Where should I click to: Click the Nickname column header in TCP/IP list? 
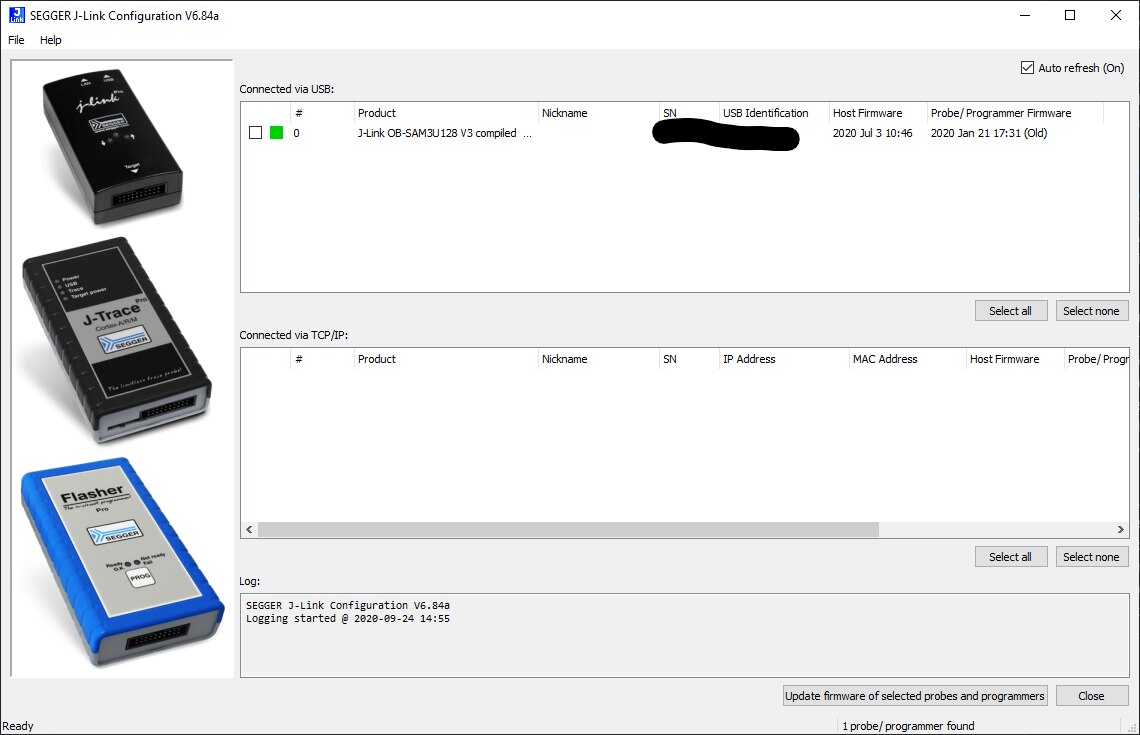pyautogui.click(x=598, y=359)
